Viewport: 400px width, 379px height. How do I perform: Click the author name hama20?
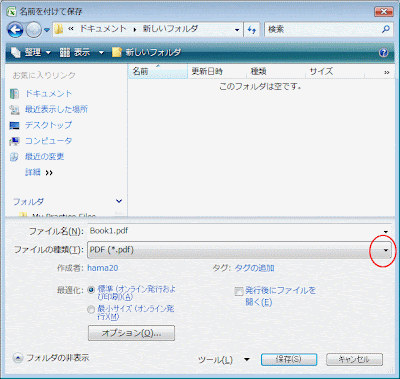[x=103, y=268]
